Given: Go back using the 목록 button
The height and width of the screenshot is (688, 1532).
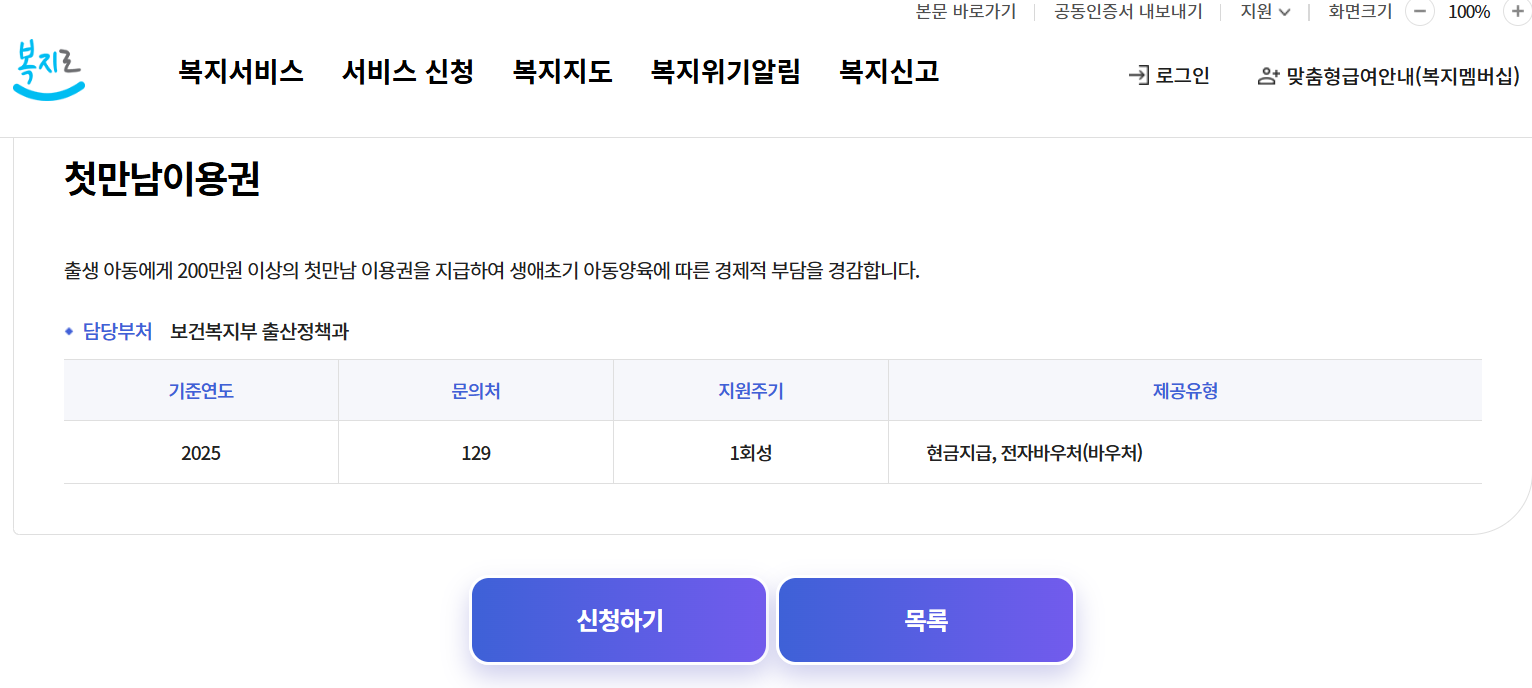Looking at the screenshot, I should (925, 619).
